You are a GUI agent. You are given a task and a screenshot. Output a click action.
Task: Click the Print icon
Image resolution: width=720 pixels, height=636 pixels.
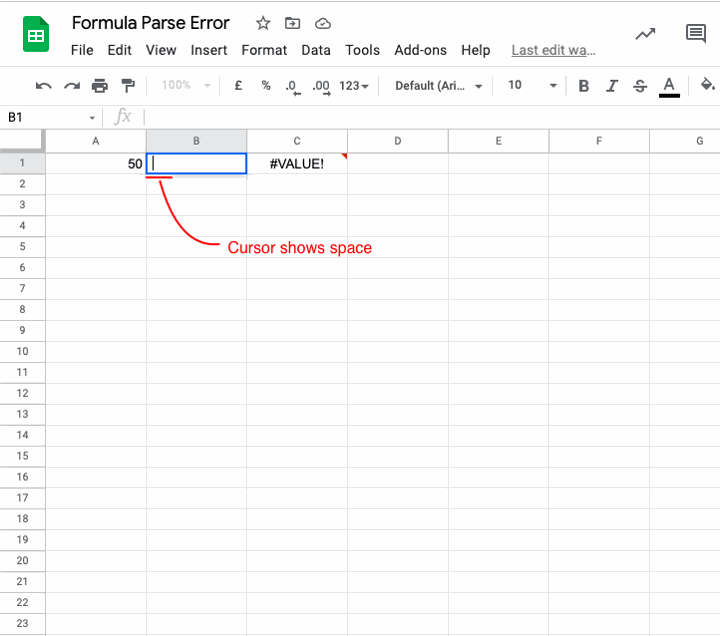click(x=100, y=86)
